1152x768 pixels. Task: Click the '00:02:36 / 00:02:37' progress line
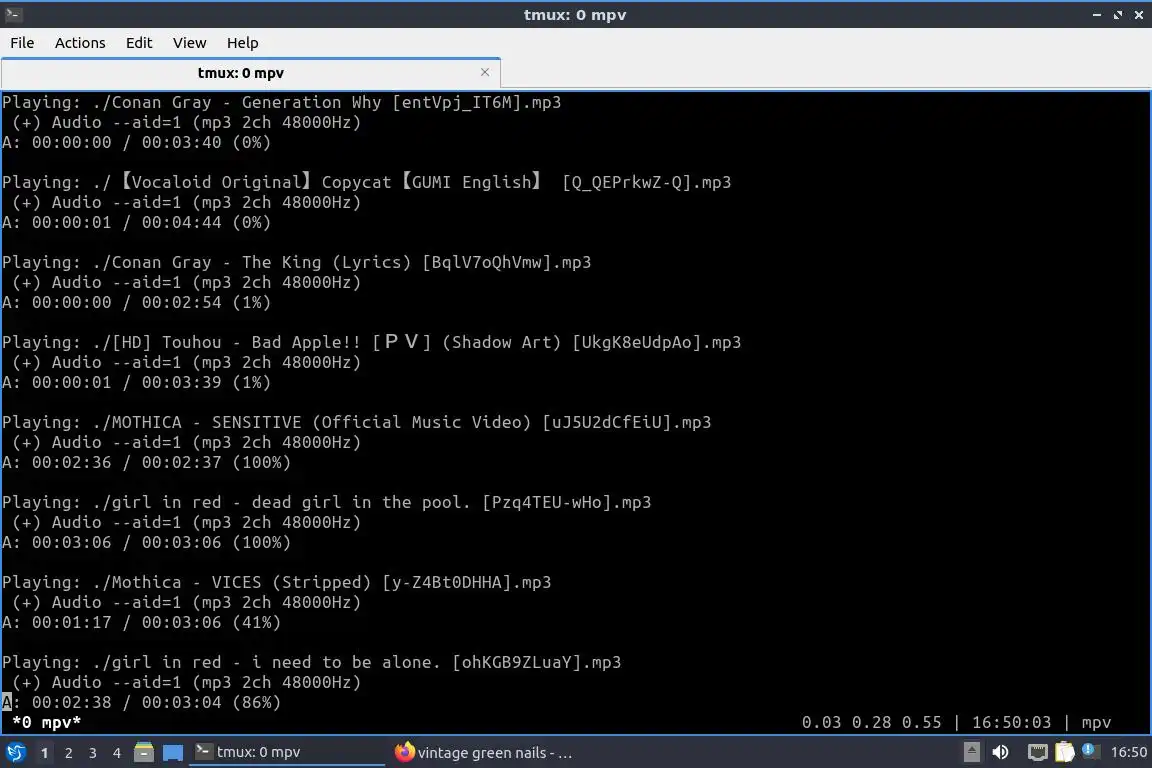click(146, 462)
